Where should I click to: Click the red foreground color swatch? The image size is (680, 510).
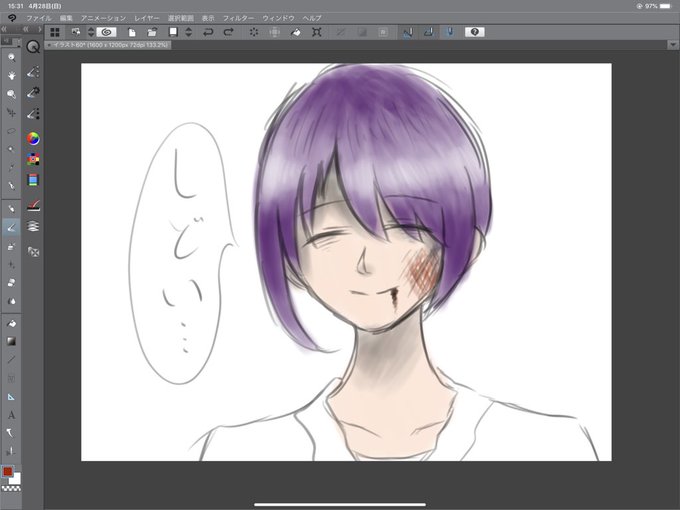tap(8, 471)
